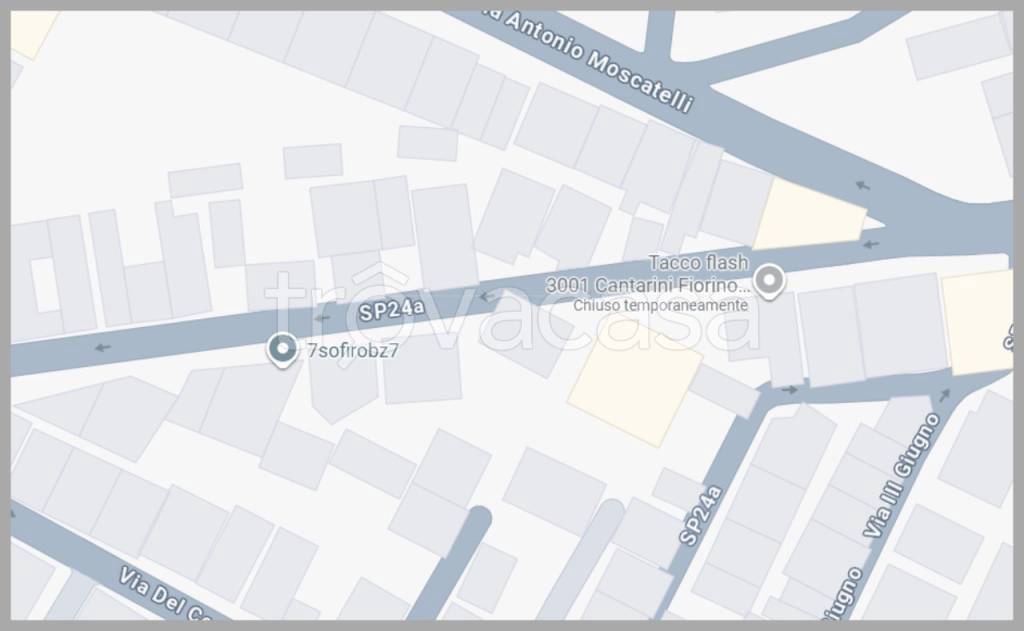Select the yellow building at right edge

(978, 322)
